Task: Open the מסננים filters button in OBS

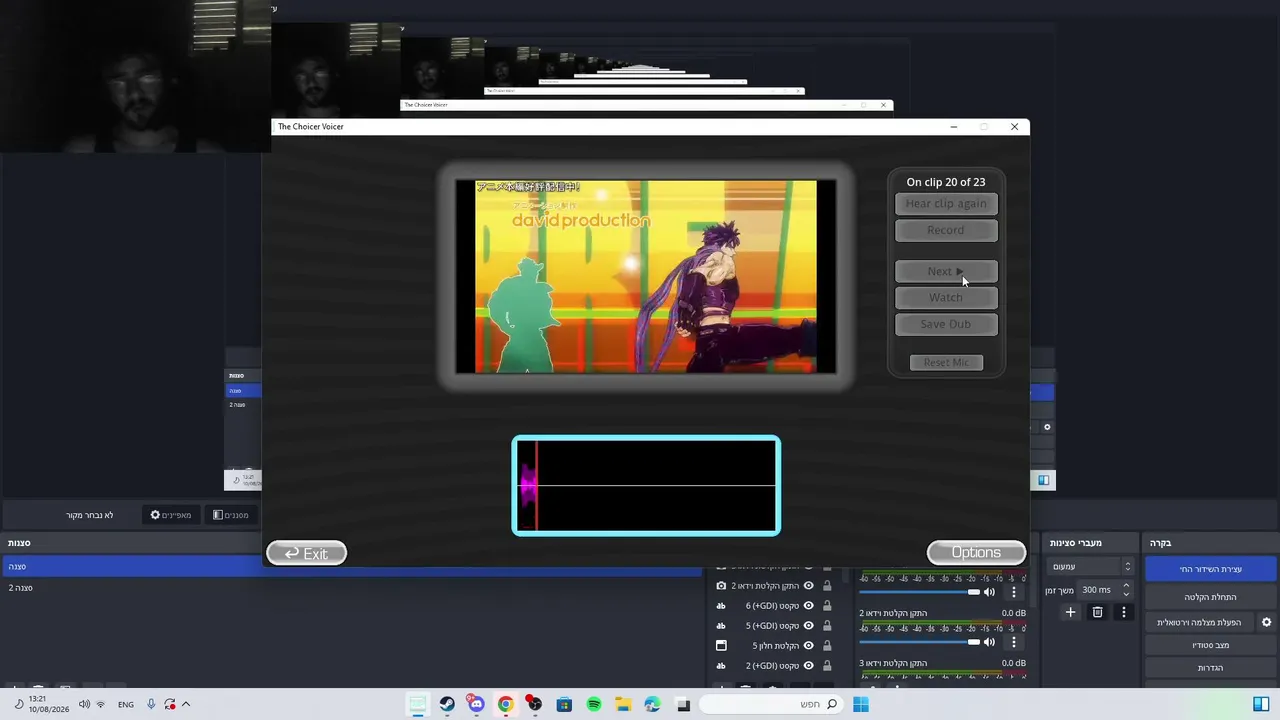Action: (231, 515)
